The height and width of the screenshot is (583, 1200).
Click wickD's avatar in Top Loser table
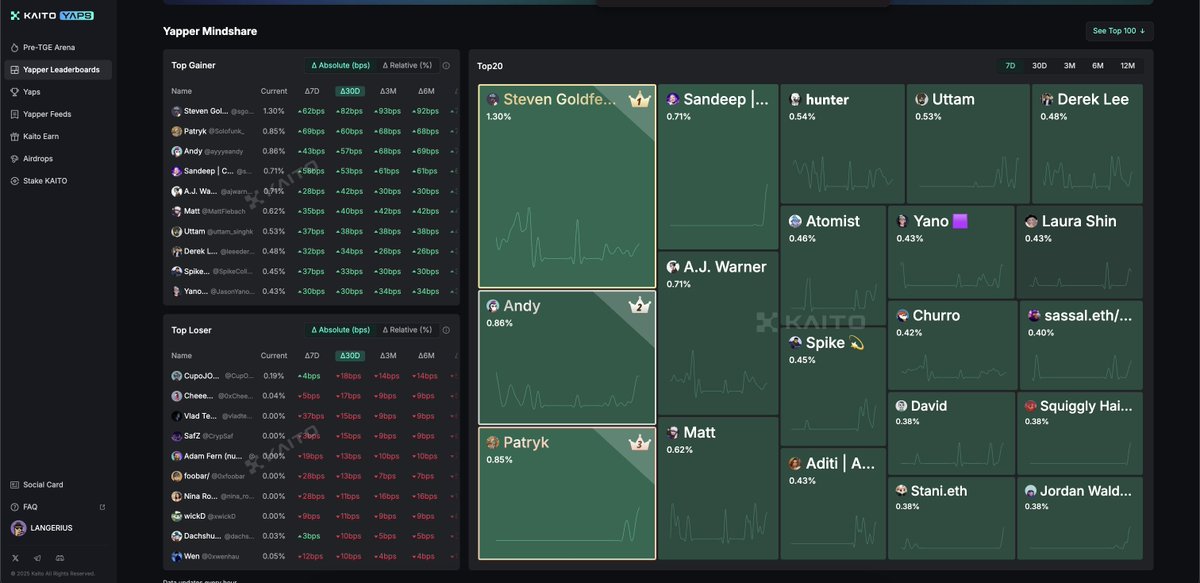coord(177,516)
